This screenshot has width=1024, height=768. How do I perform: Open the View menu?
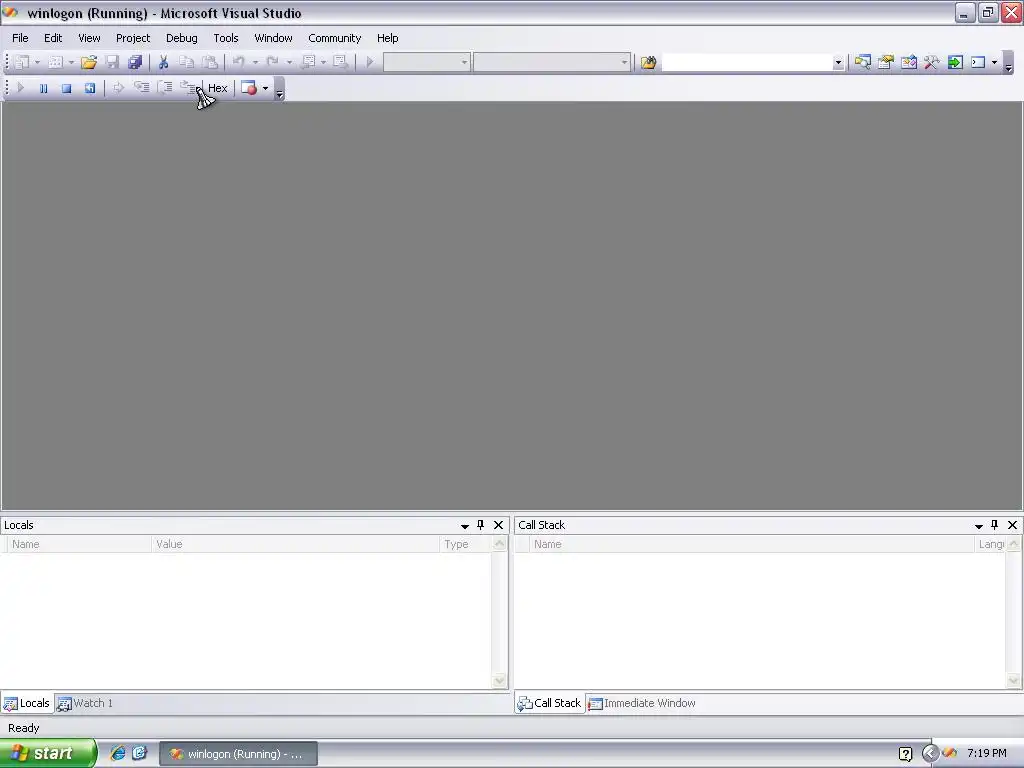click(x=89, y=38)
